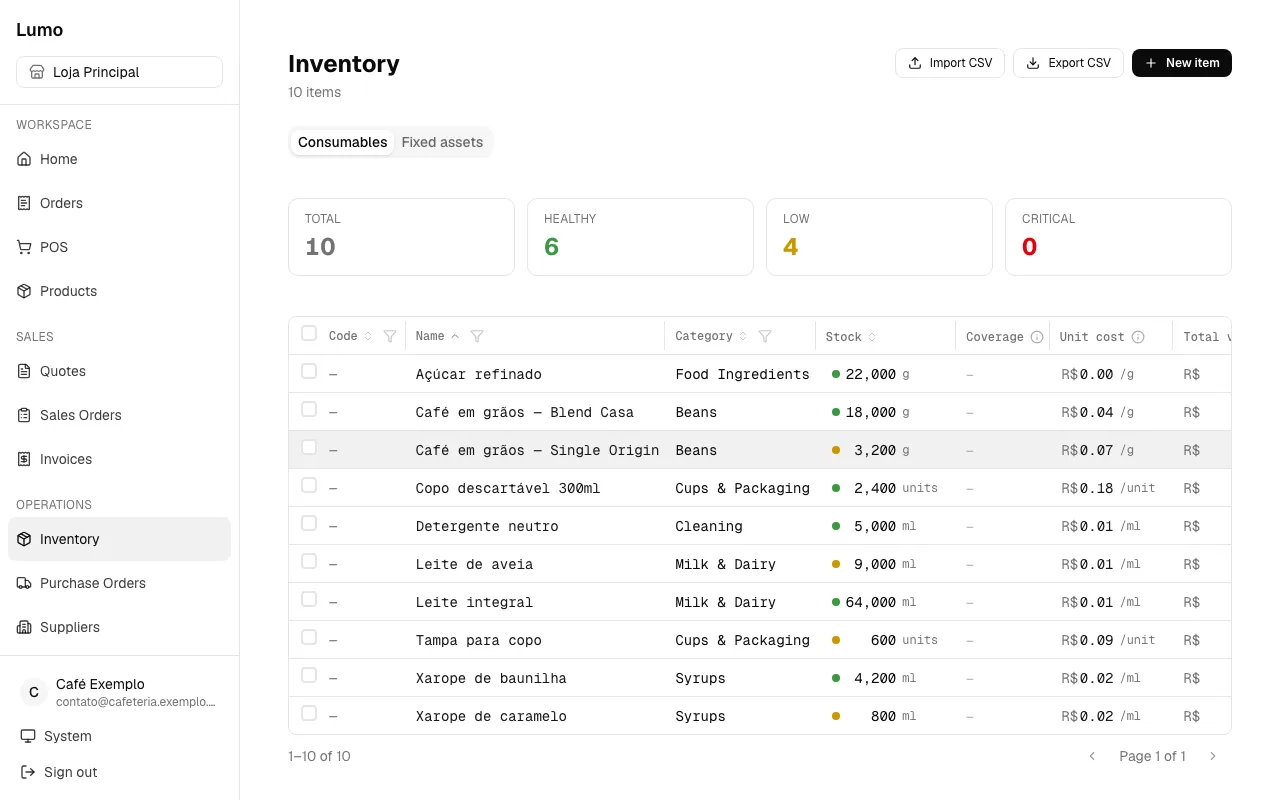
Task: Open the Loja Principal store selector
Action: pyautogui.click(x=119, y=72)
